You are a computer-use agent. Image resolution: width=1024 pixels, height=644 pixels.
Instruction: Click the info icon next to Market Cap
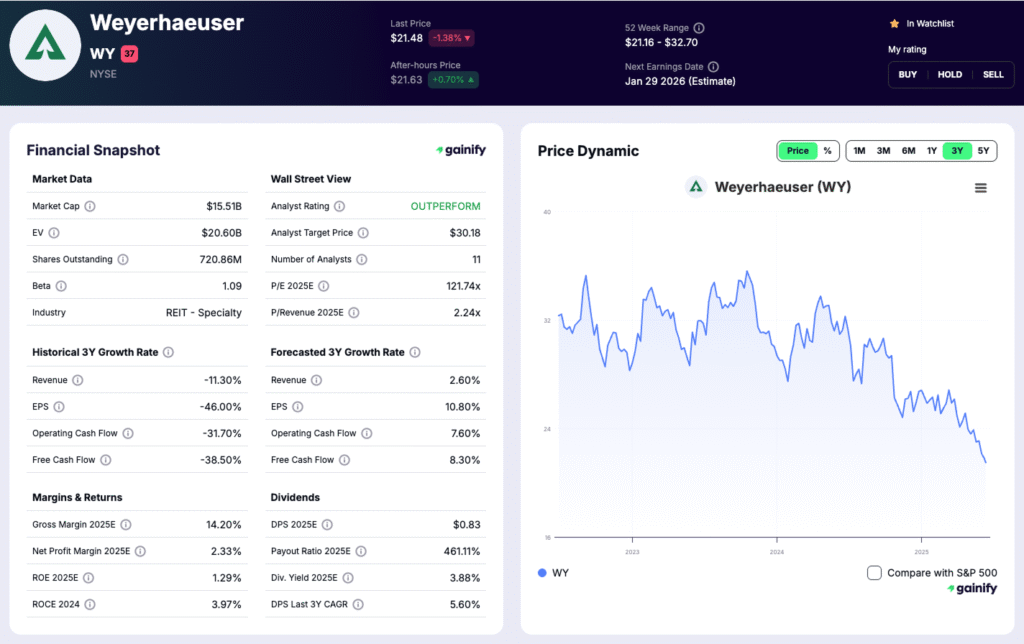point(90,206)
